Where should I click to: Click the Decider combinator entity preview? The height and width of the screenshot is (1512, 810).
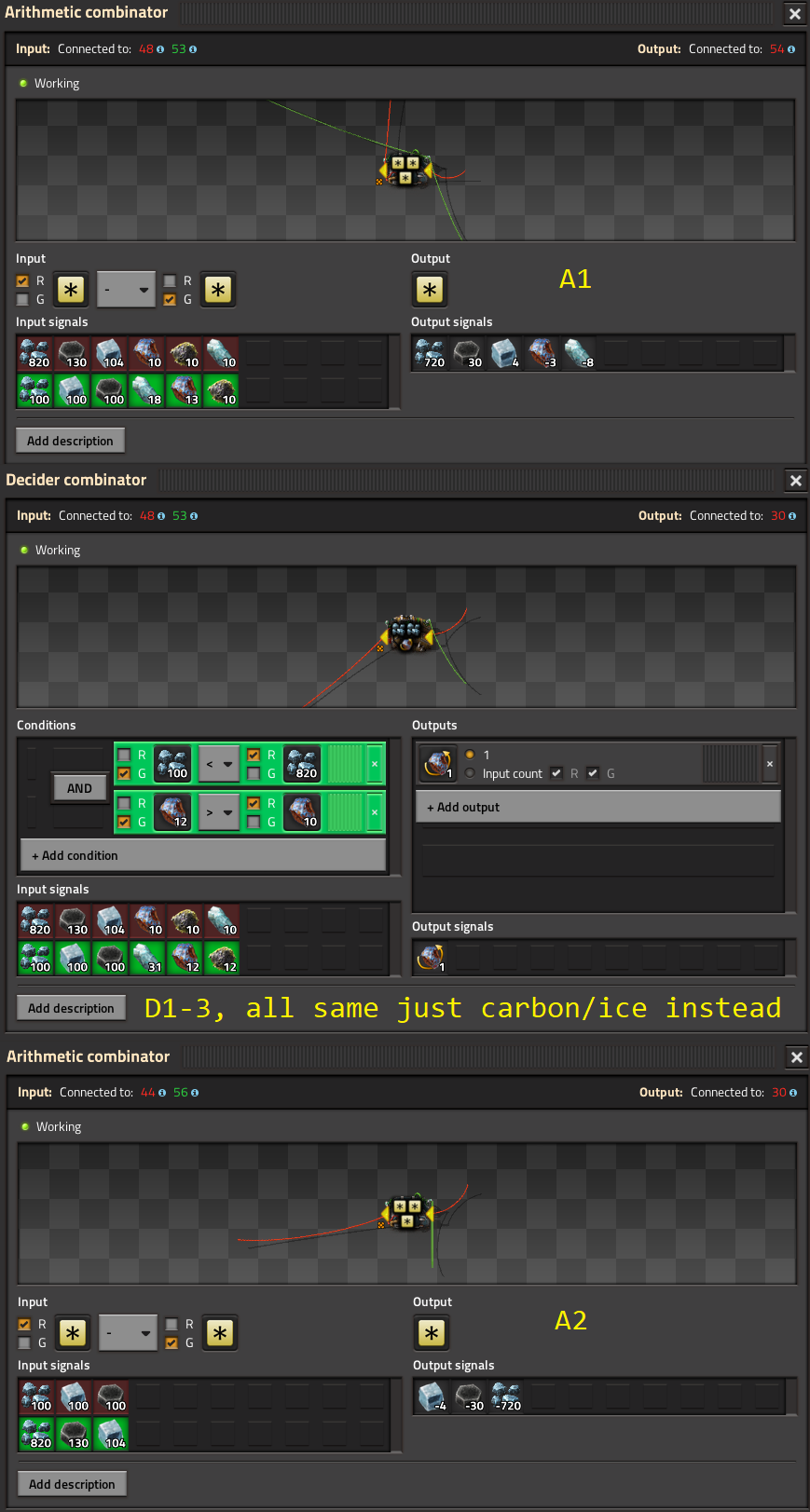(x=405, y=637)
